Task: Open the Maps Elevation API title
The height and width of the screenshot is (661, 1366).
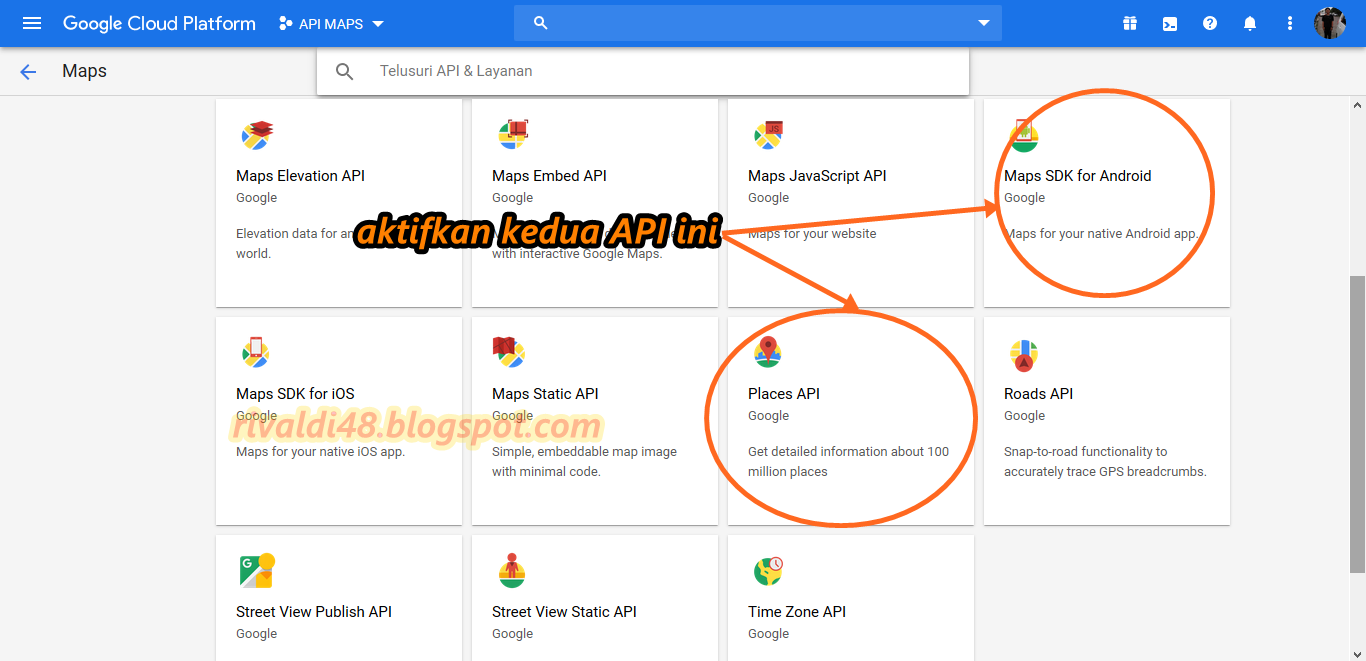Action: (300, 176)
